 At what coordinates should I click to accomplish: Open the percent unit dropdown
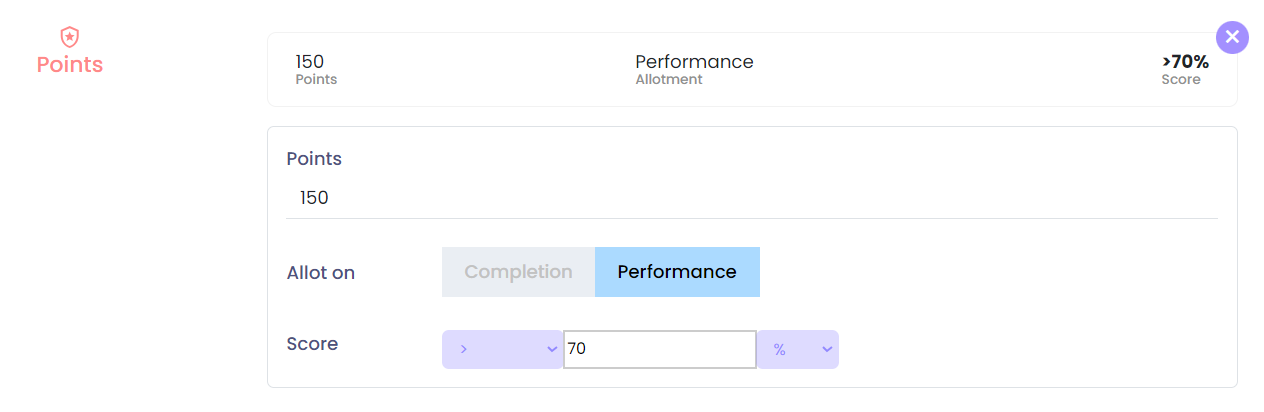[x=797, y=349]
